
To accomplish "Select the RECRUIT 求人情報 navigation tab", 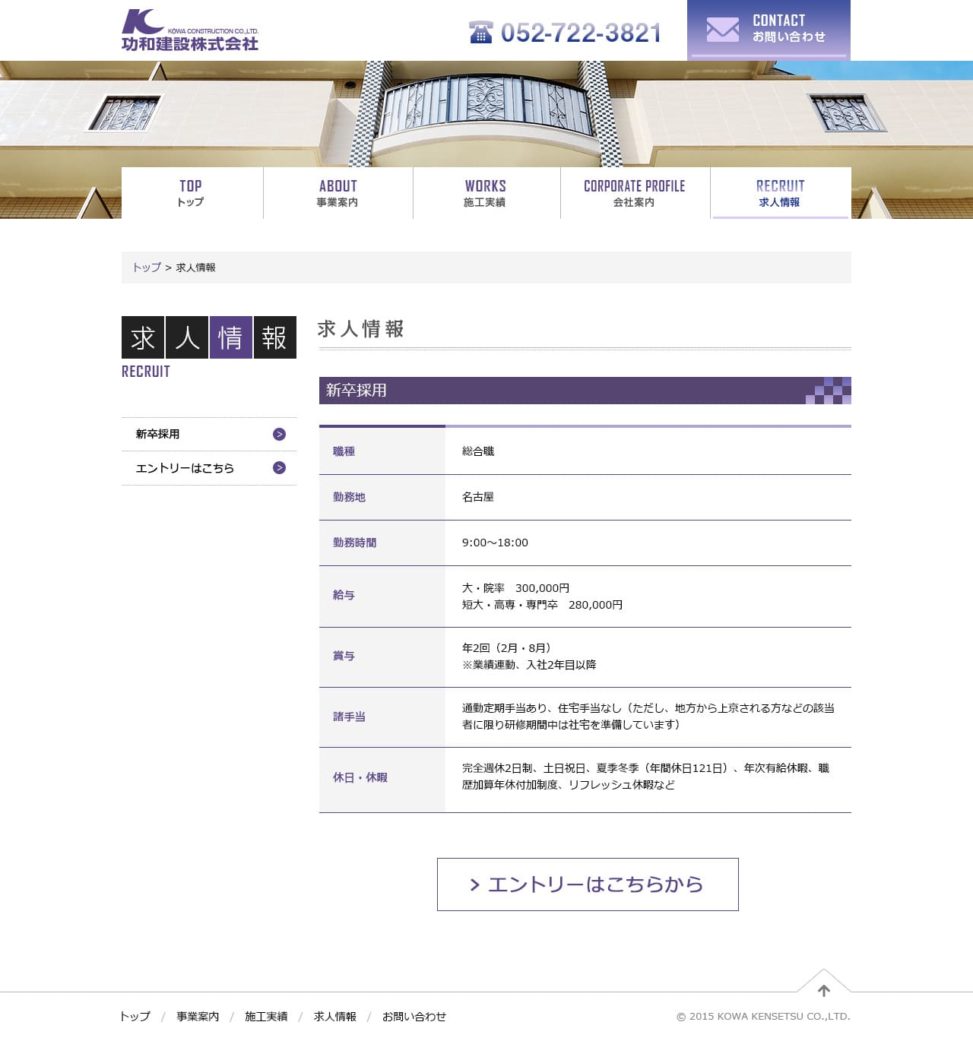I will click(780, 193).
